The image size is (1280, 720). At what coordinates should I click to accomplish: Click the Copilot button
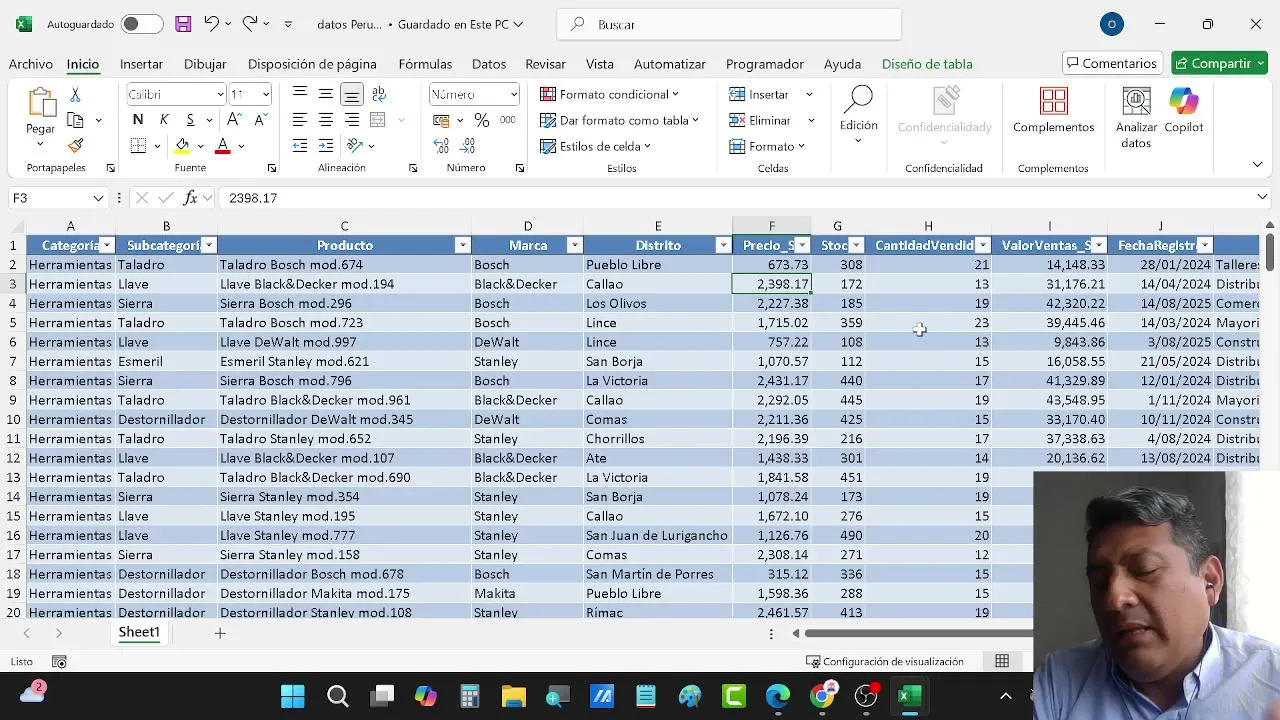(x=1184, y=110)
